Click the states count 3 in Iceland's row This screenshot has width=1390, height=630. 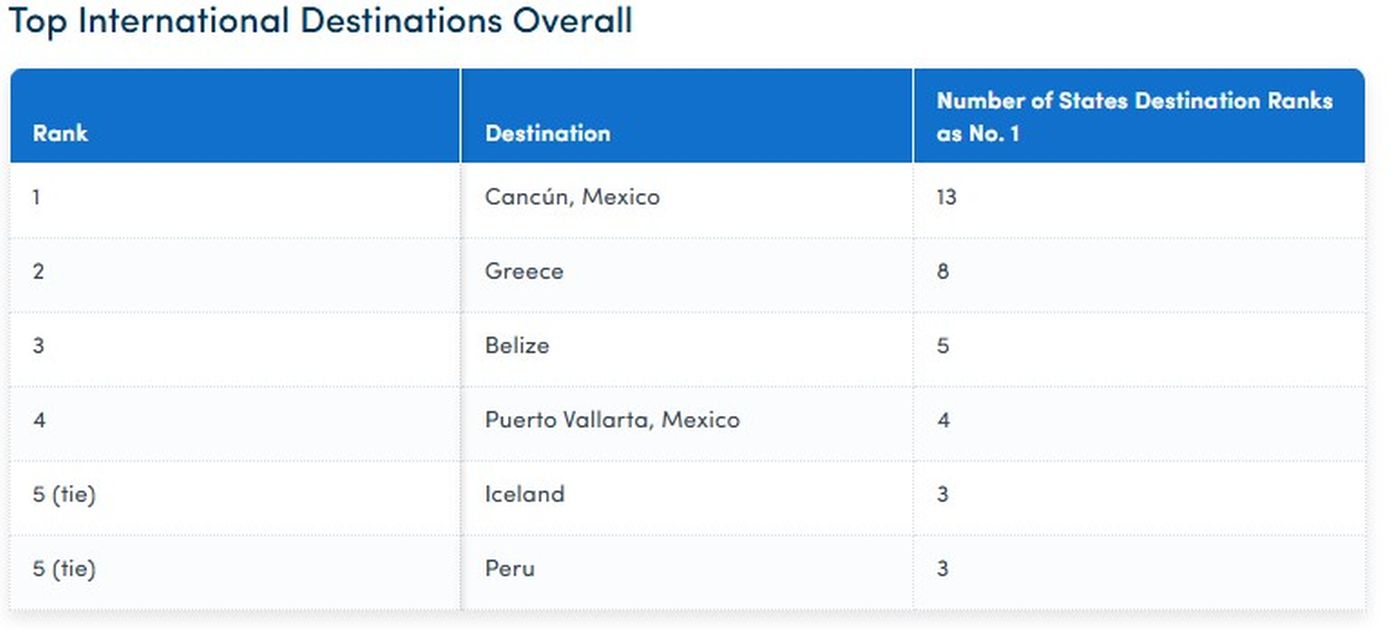point(943,494)
